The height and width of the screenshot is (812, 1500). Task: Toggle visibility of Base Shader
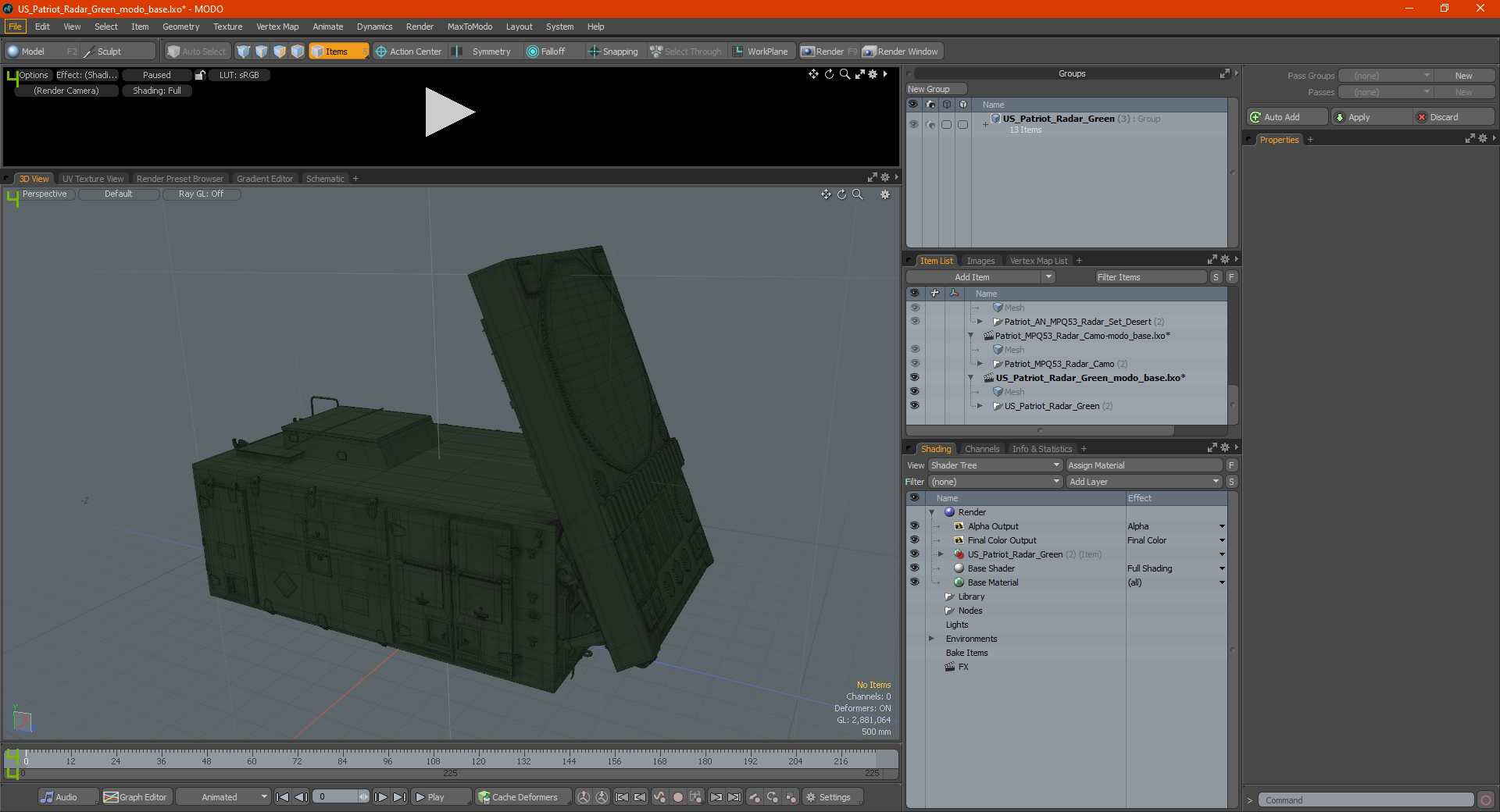pyautogui.click(x=914, y=568)
